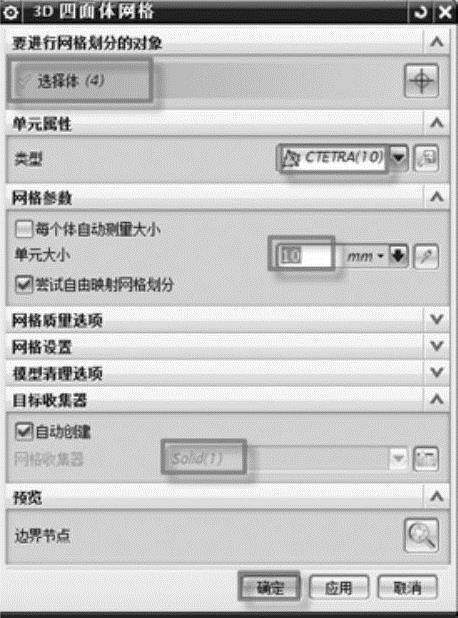
Task: Click the dialog settings gear icon
Action: click(11, 12)
